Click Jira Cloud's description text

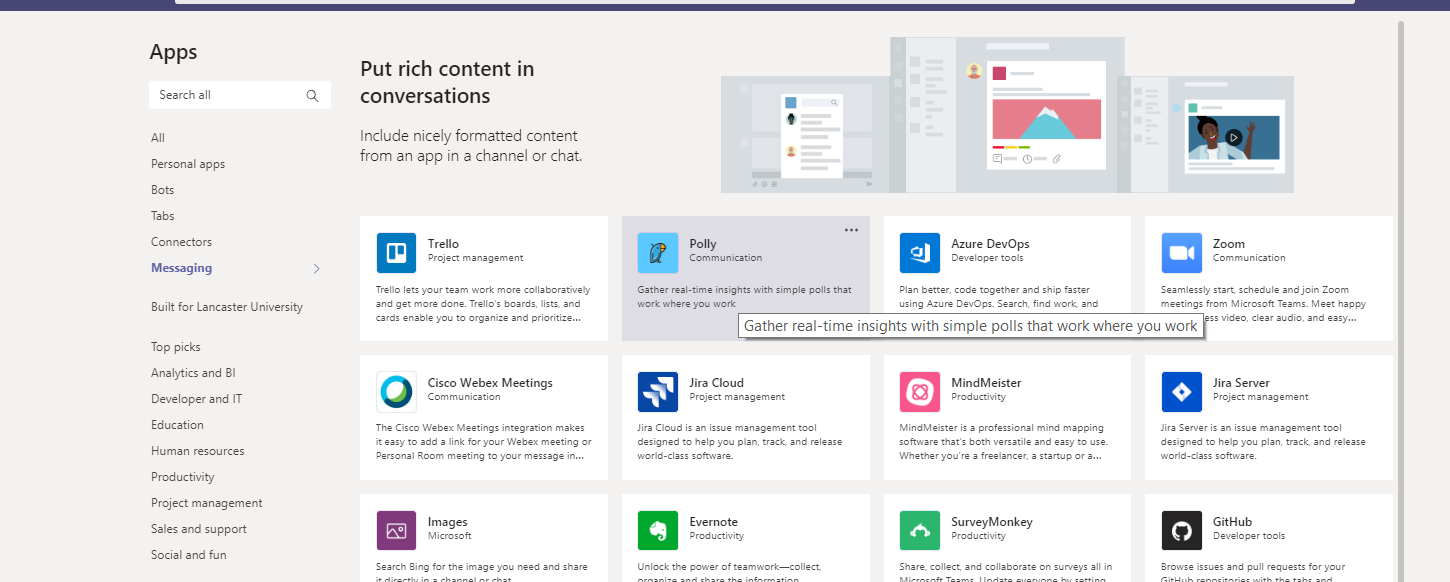click(740, 441)
